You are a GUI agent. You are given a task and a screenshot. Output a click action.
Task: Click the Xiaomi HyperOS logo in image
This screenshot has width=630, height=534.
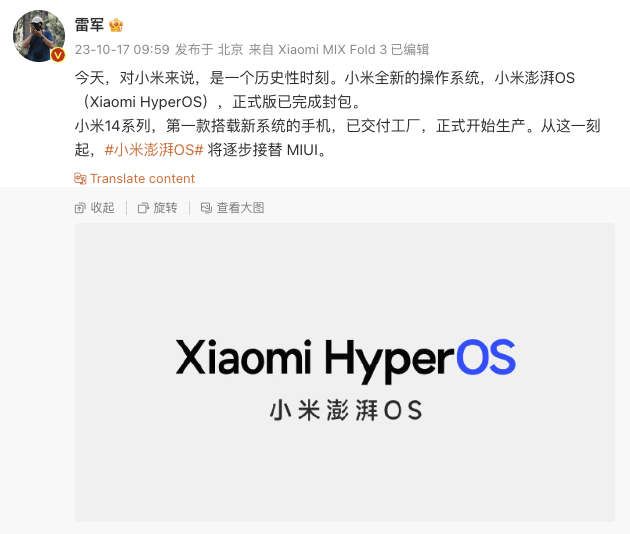coord(346,359)
